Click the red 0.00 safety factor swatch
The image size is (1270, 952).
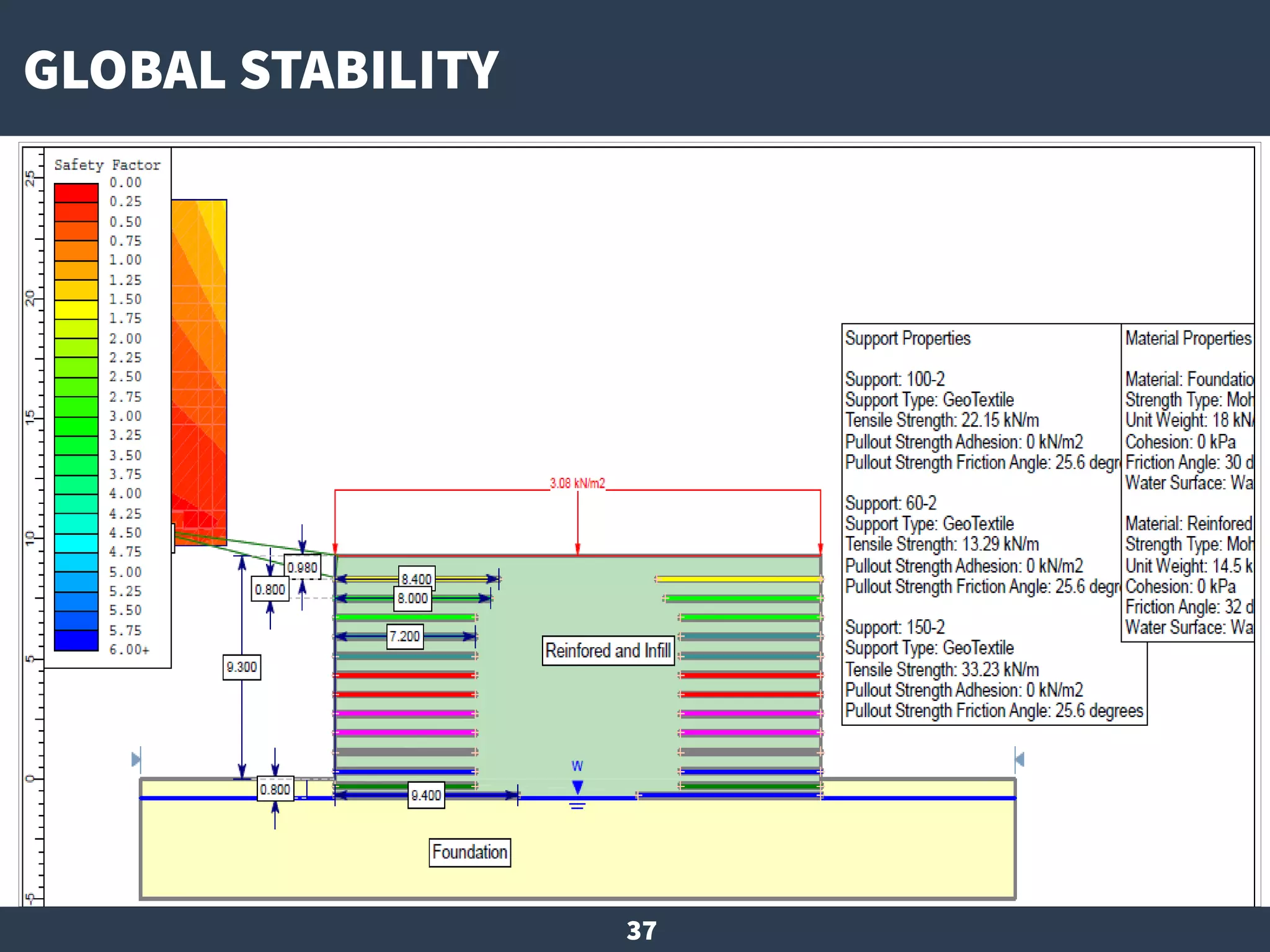point(76,193)
